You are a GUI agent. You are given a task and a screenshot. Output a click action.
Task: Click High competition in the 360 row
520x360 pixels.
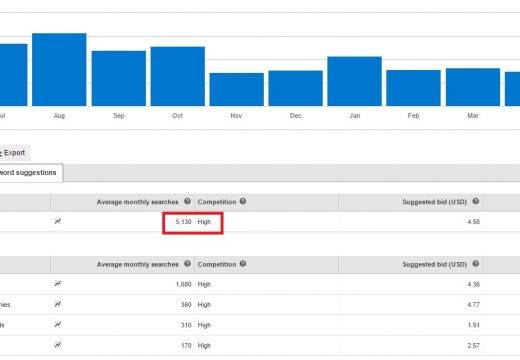pyautogui.click(x=204, y=305)
